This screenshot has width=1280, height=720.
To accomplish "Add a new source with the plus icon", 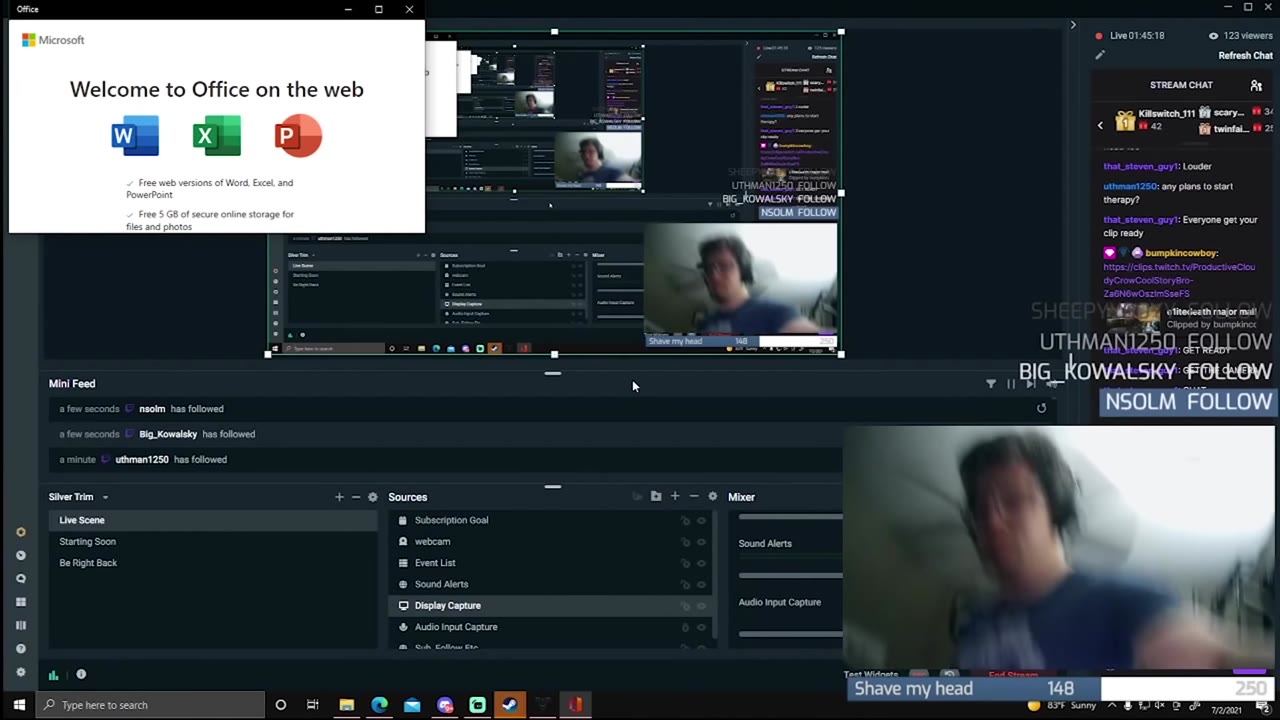I will 675,497.
